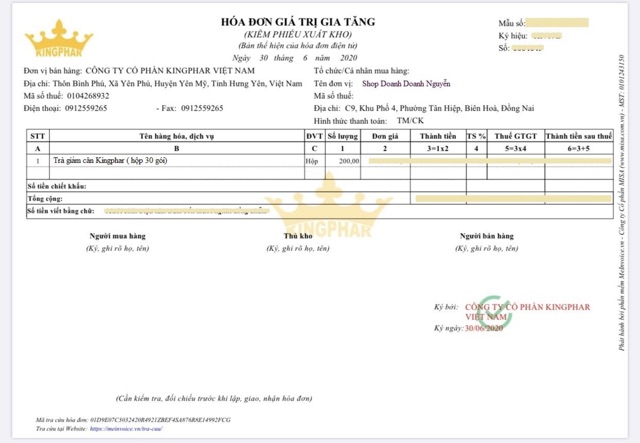Click the Kingphar crown logo at top left
The image size is (640, 443).
(x=59, y=38)
